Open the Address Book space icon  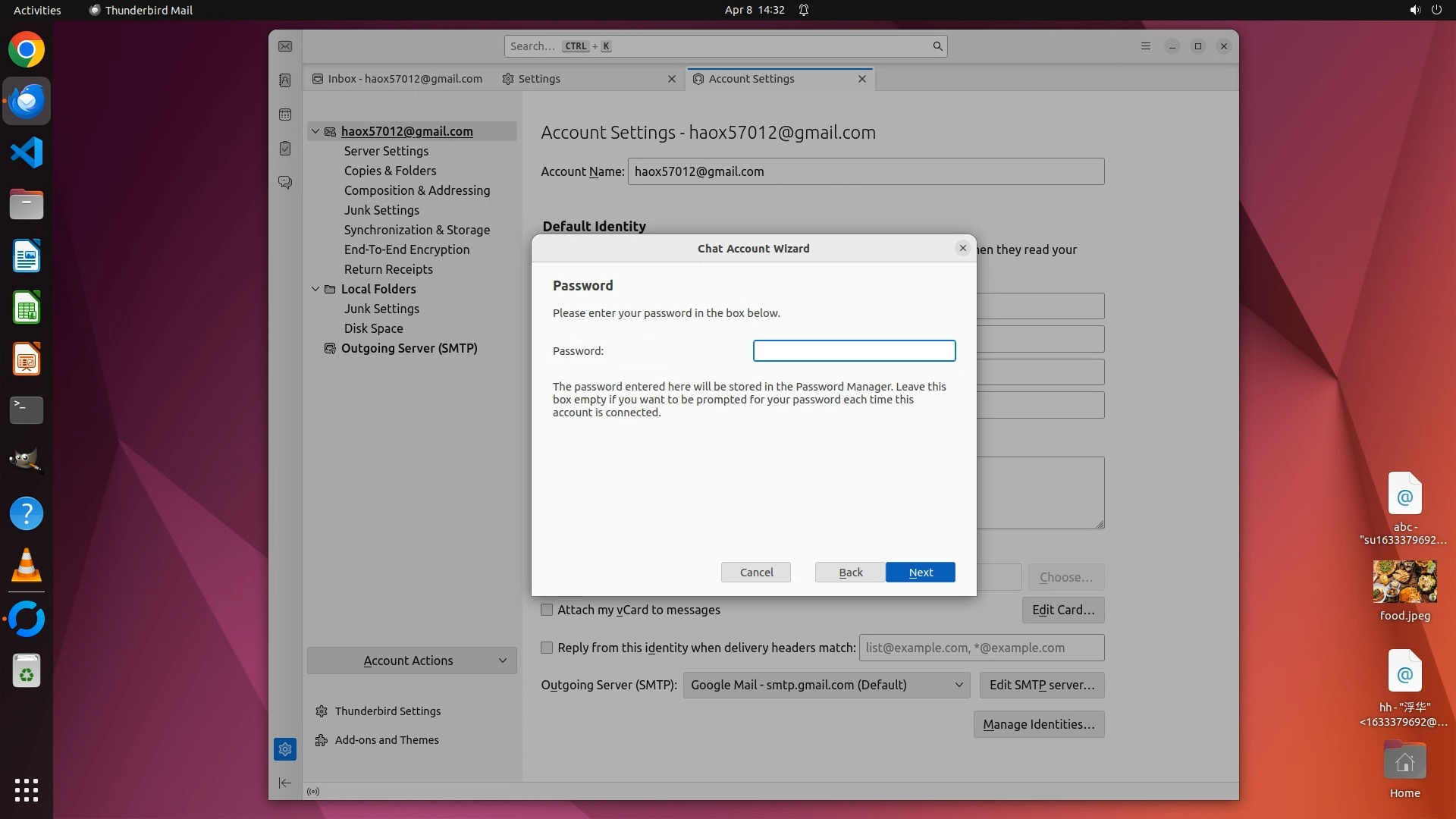285,80
